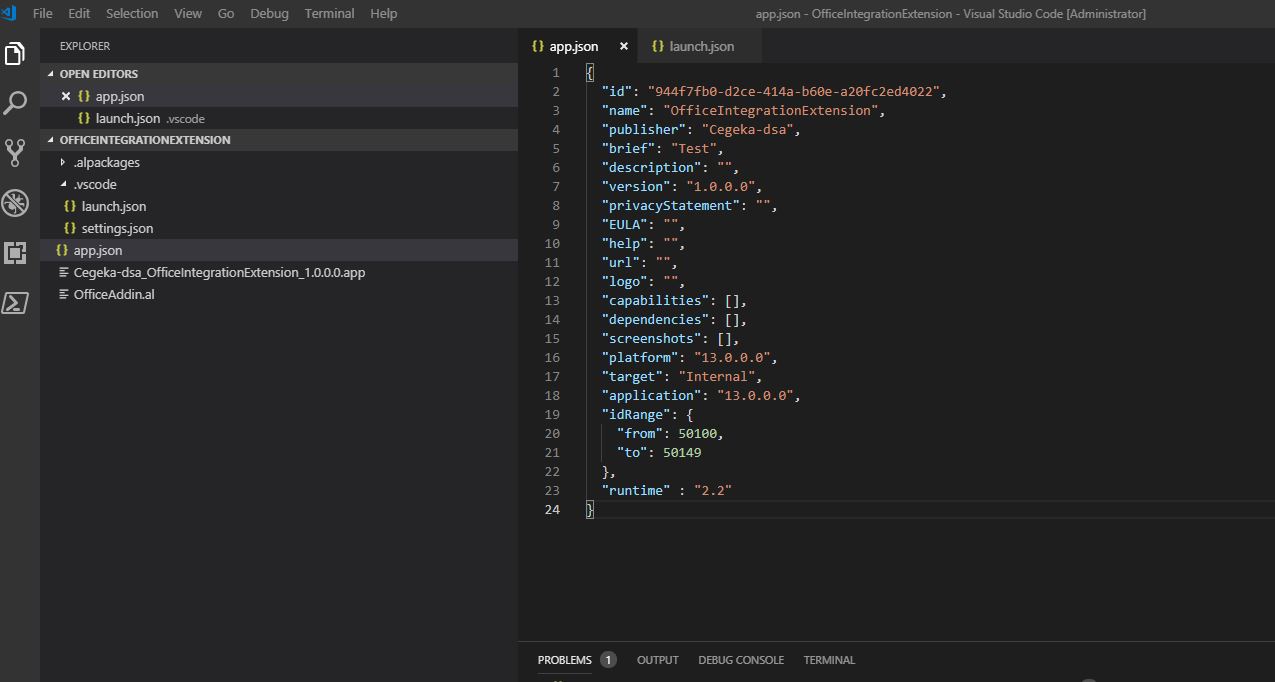The image size is (1275, 682).
Task: Close app.json from OPEN EDITORS list
Action: coord(65,96)
